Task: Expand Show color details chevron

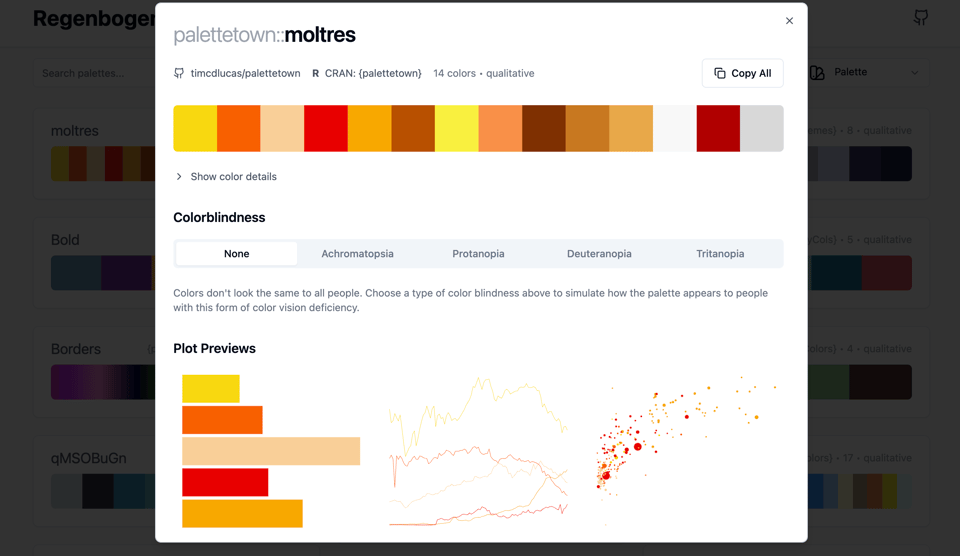Action: pos(179,177)
